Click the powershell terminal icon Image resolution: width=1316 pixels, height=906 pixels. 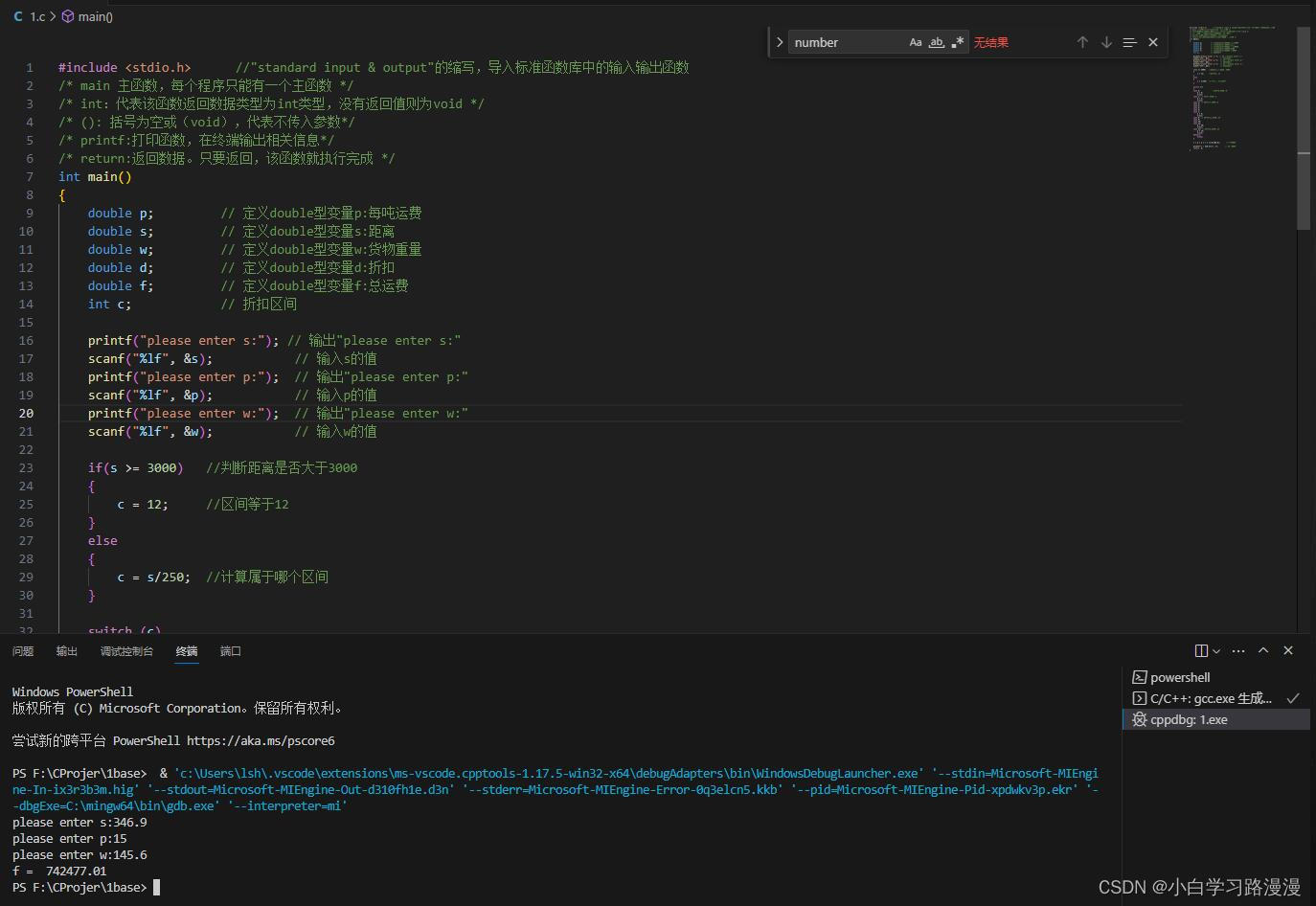click(1139, 677)
